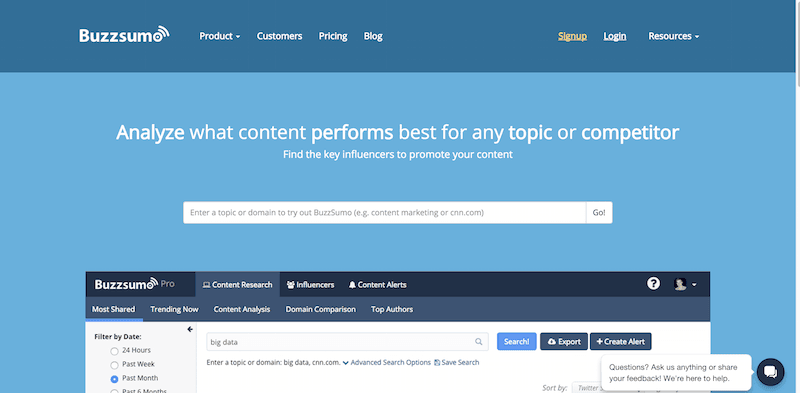Open the user avatar menu
800x393 pixels.
685,284
